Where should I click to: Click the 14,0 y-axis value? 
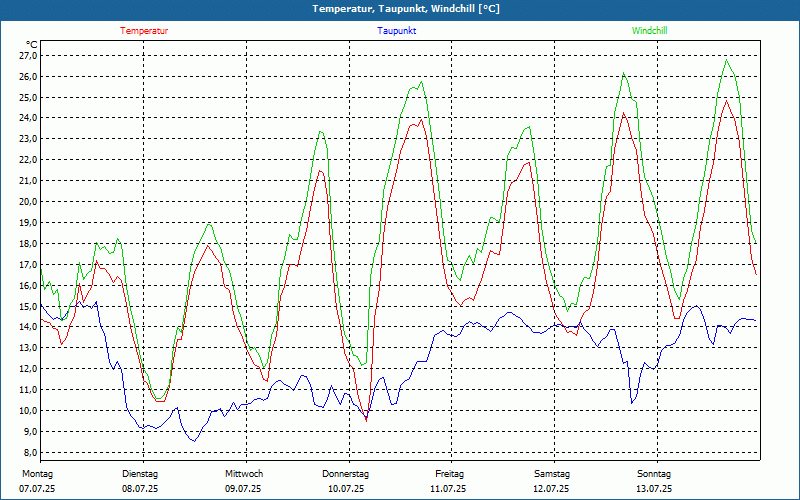(29, 327)
